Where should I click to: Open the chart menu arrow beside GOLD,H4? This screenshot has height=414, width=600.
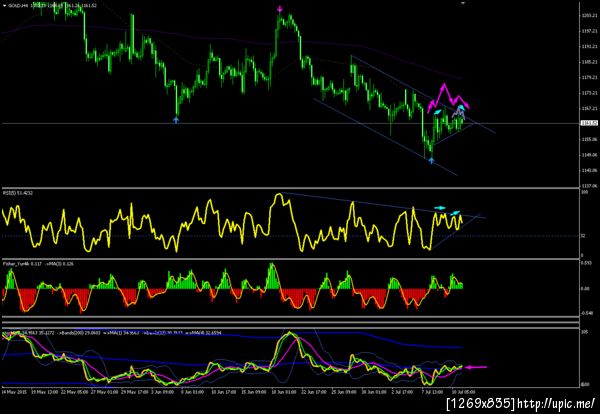coord(4,6)
